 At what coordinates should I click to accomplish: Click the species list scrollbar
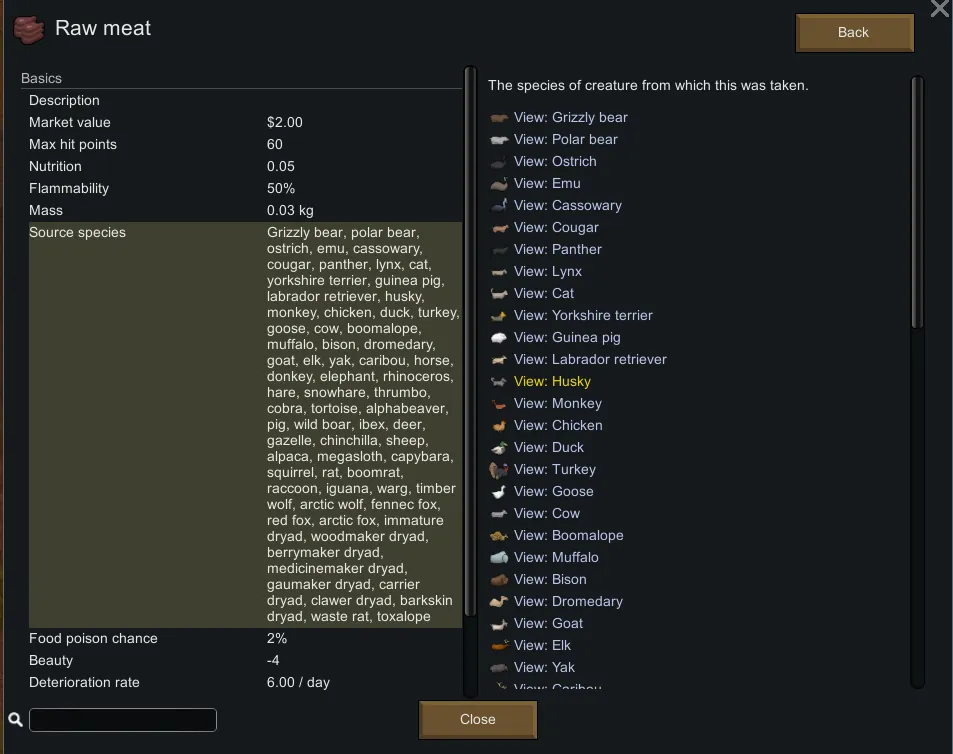pyautogui.click(x=917, y=200)
